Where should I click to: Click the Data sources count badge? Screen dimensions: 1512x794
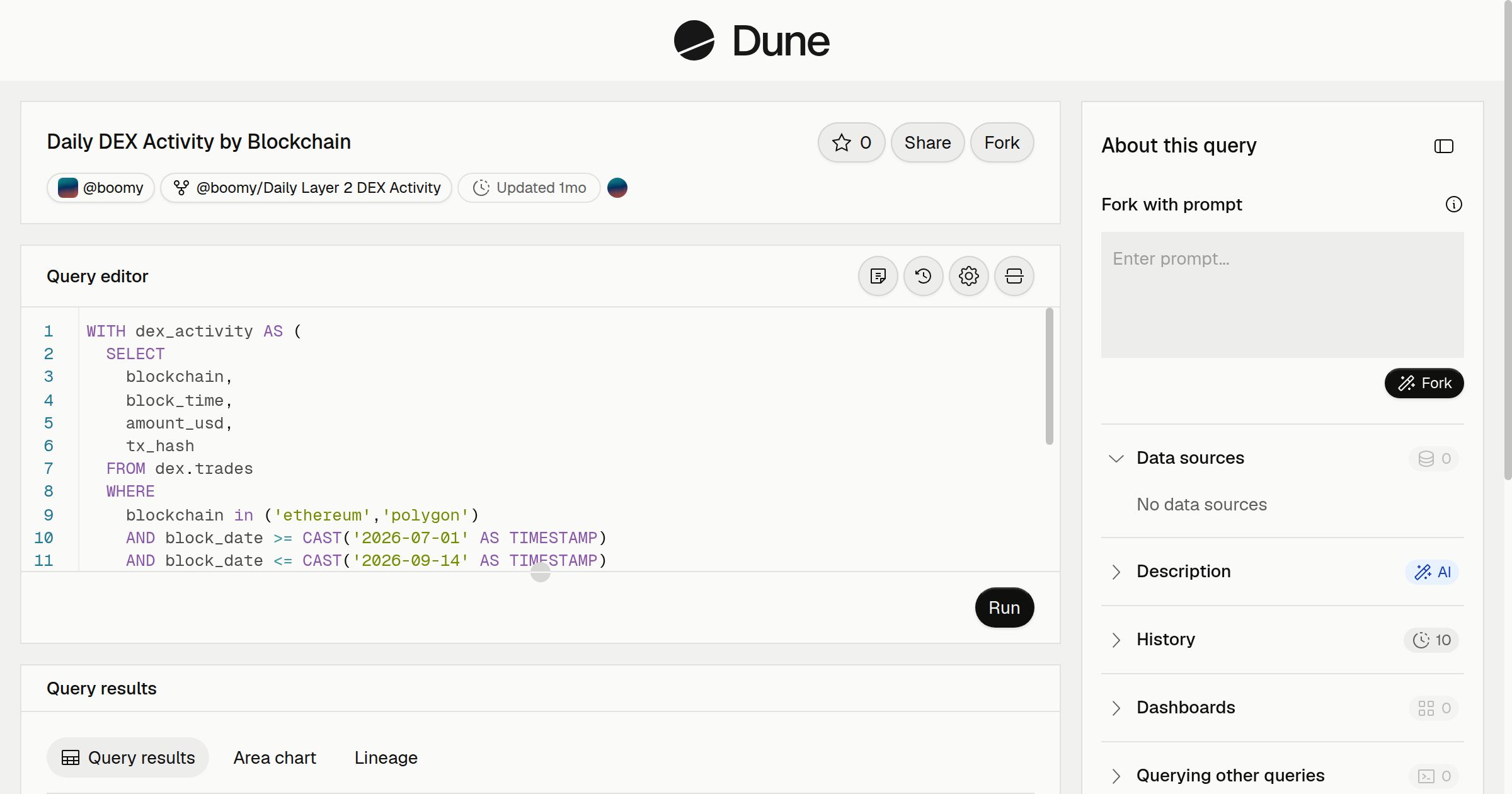(1434, 458)
